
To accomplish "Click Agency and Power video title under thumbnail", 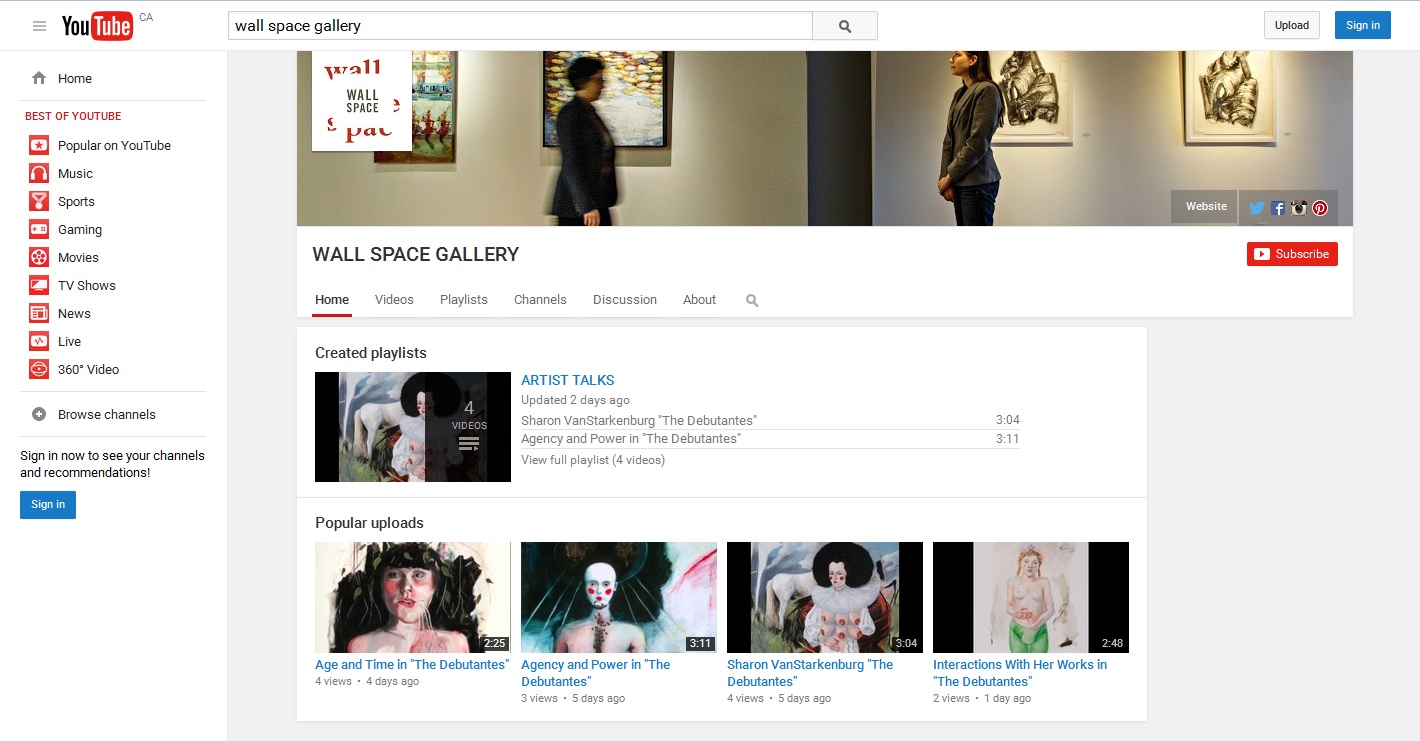I will (596, 673).
